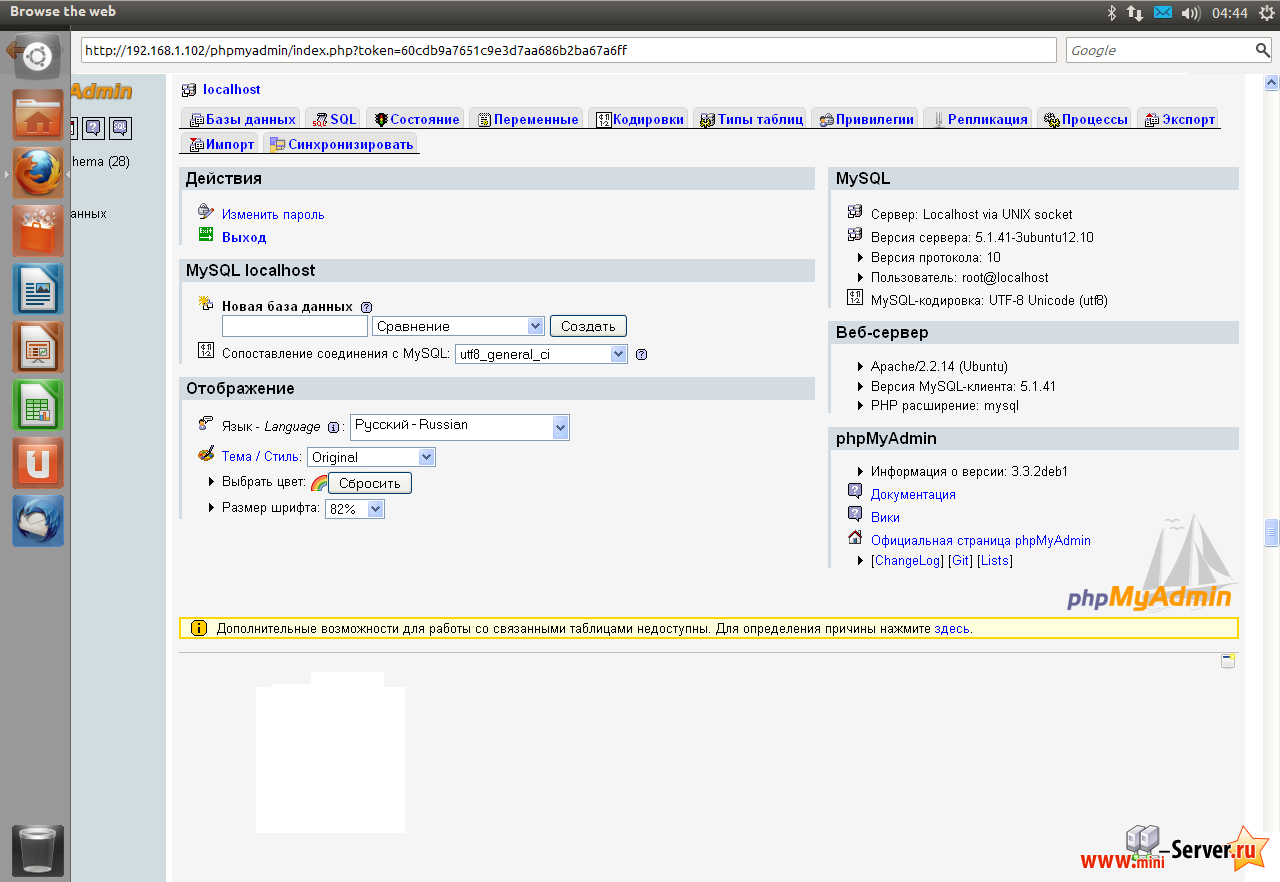This screenshot has width=1280, height=882.
Task: Open the Привилегии tab
Action: (x=866, y=119)
